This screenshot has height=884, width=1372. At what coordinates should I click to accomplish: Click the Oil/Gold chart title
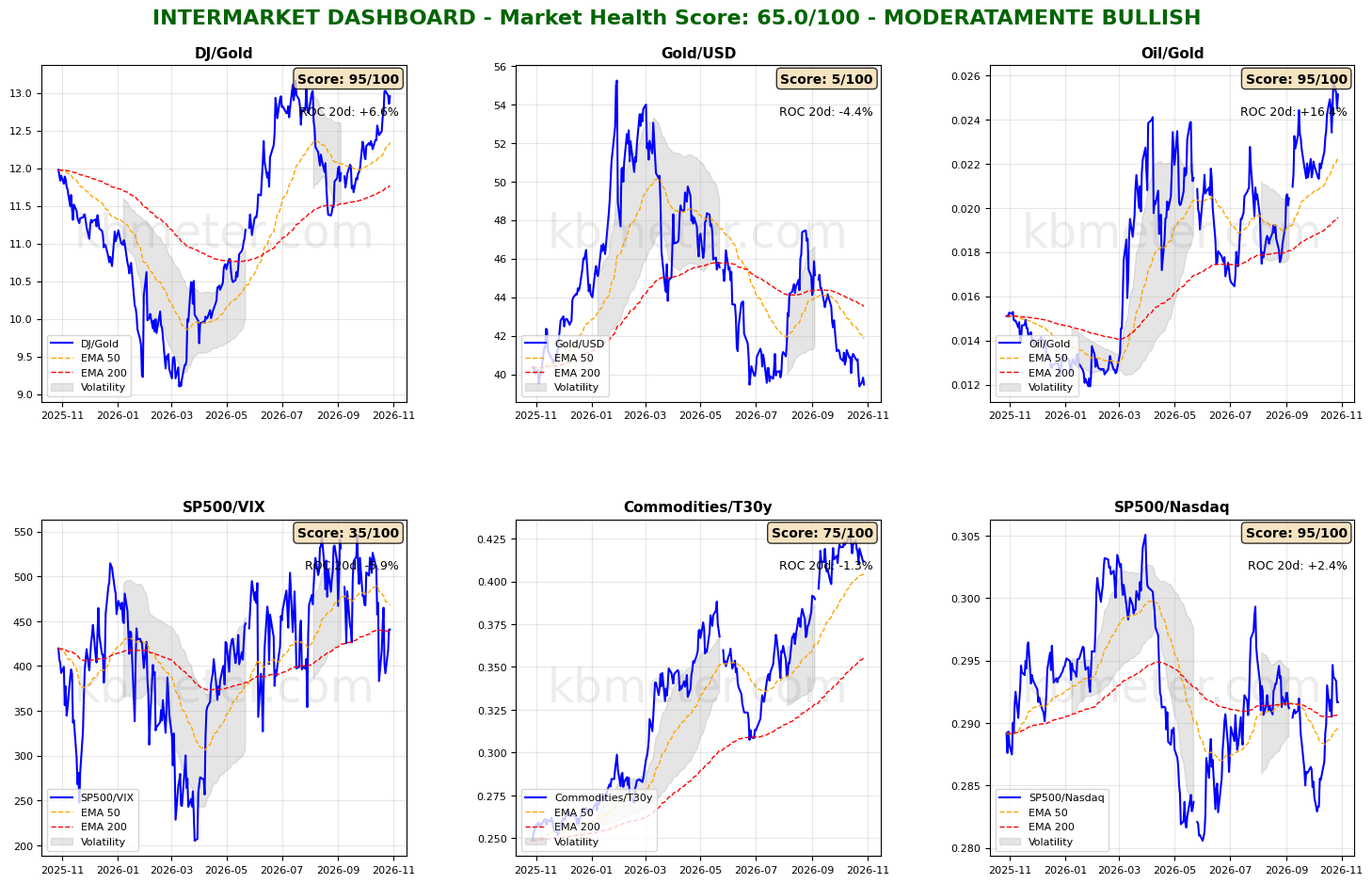pos(1173,54)
